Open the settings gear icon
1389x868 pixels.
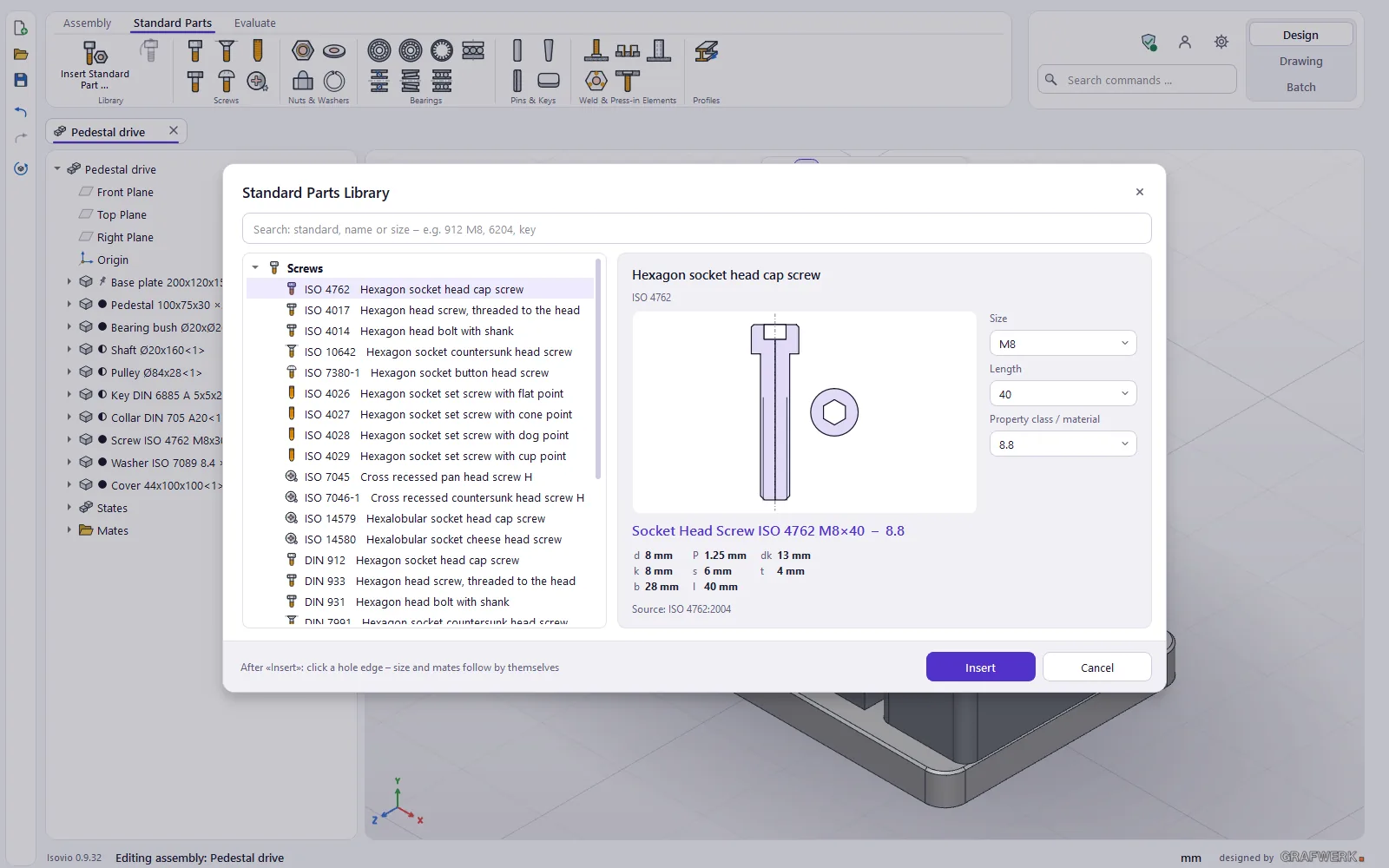coord(1221,42)
